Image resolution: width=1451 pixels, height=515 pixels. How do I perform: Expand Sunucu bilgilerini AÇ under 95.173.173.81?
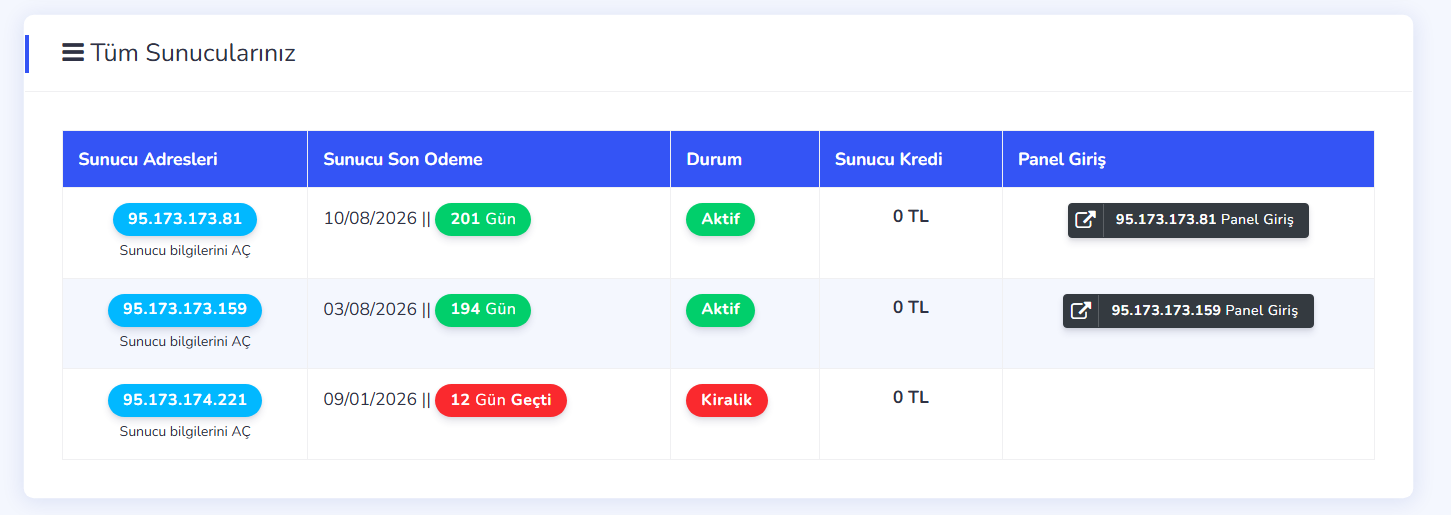[185, 250]
